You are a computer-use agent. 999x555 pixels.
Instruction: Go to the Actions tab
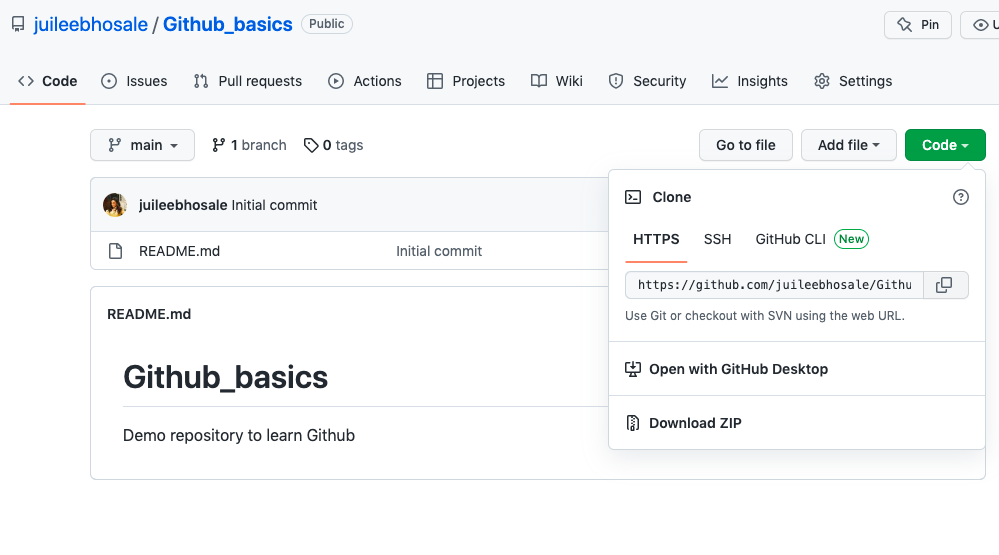point(364,82)
